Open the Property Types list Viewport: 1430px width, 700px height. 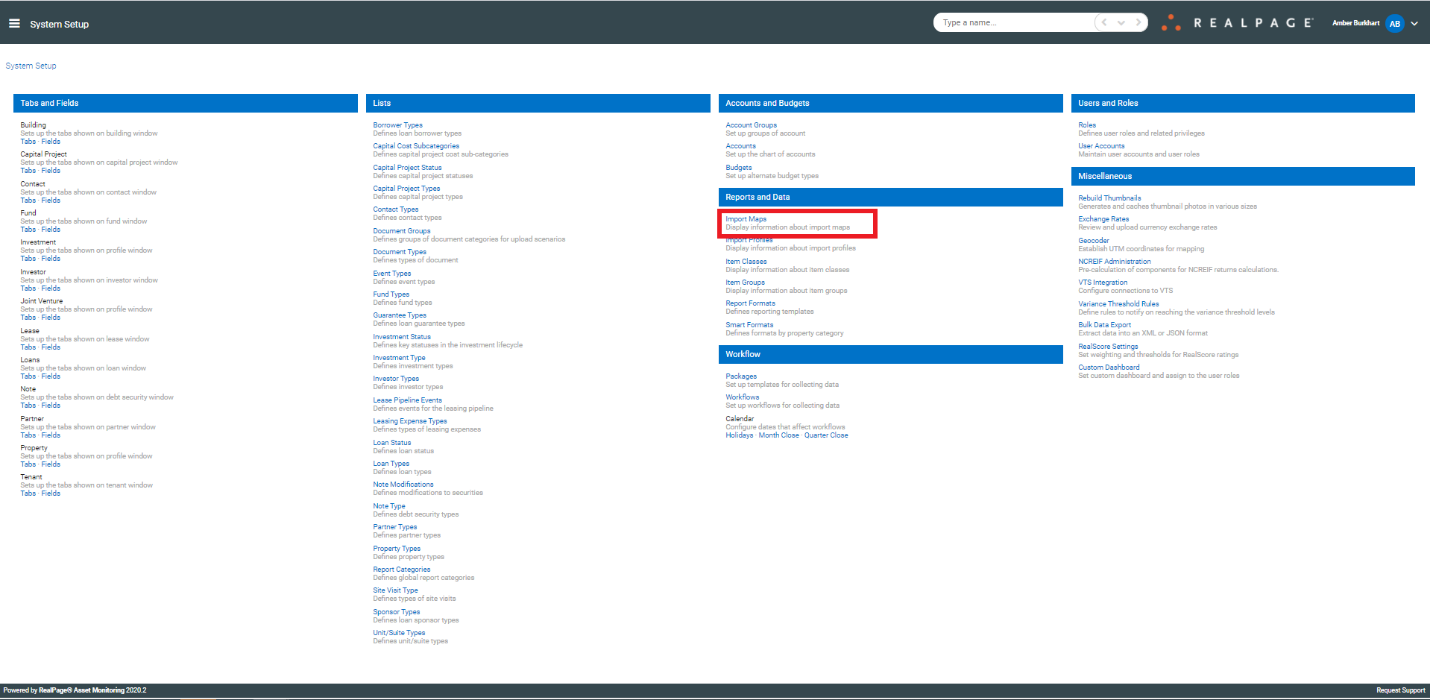coord(397,548)
